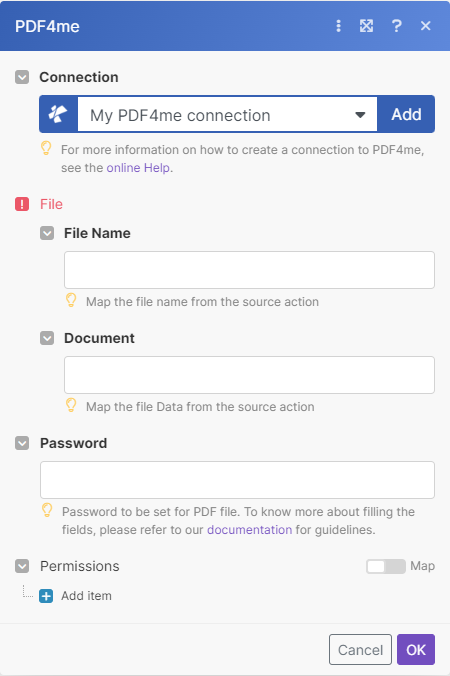Toggle the Permissions Map switch
This screenshot has height=676, width=450.
click(x=386, y=566)
